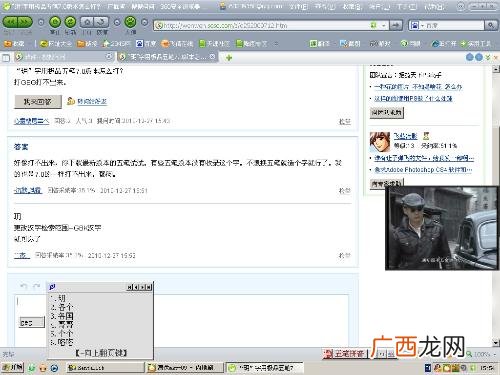The image size is (500, 375).
Task: Click the Baidu search input box
Action: tap(455, 25)
